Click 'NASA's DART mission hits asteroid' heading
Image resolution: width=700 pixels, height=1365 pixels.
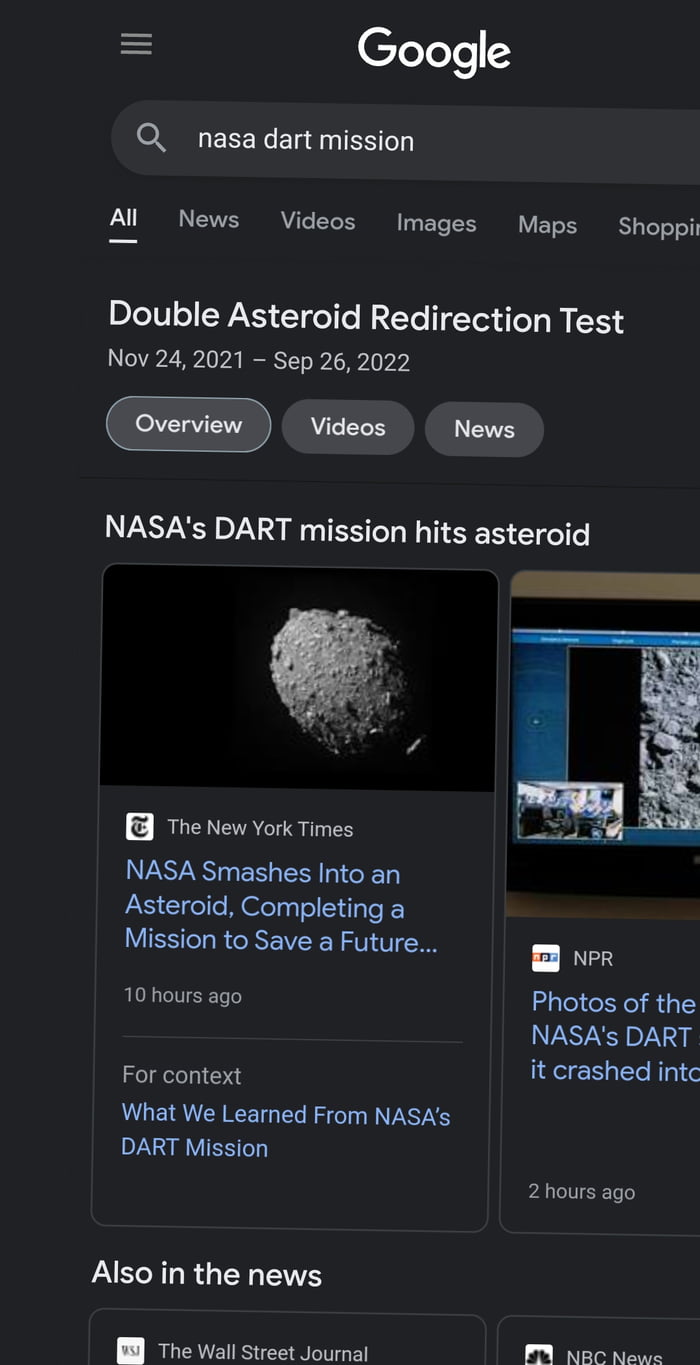pyautogui.click(x=347, y=531)
